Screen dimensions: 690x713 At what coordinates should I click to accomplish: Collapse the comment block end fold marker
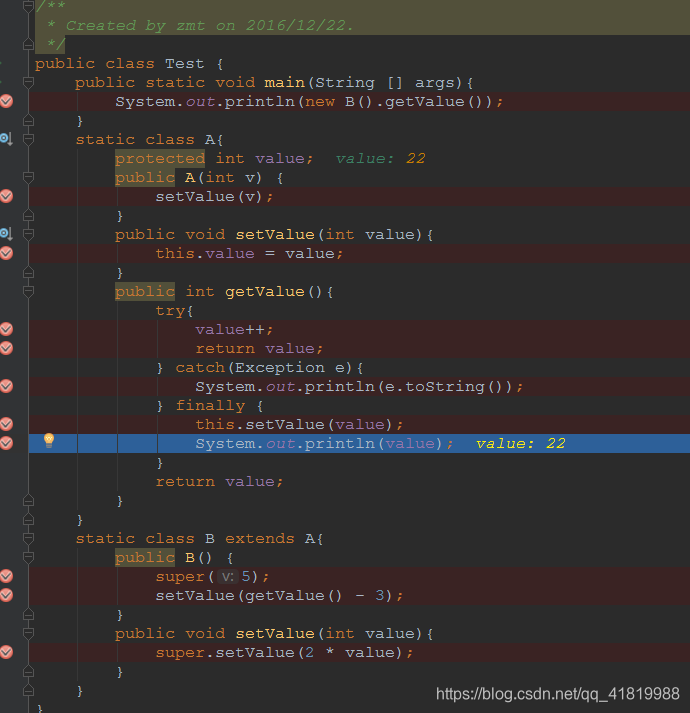pyautogui.click(x=28, y=45)
